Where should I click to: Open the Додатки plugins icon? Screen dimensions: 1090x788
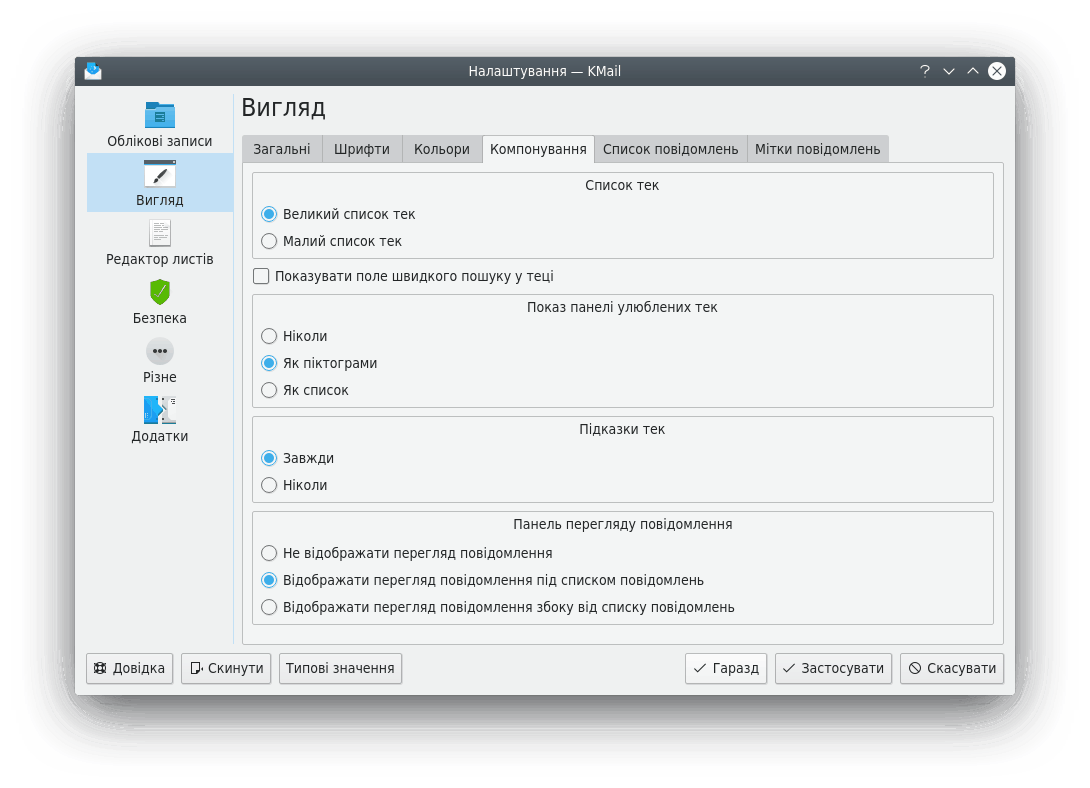click(160, 410)
